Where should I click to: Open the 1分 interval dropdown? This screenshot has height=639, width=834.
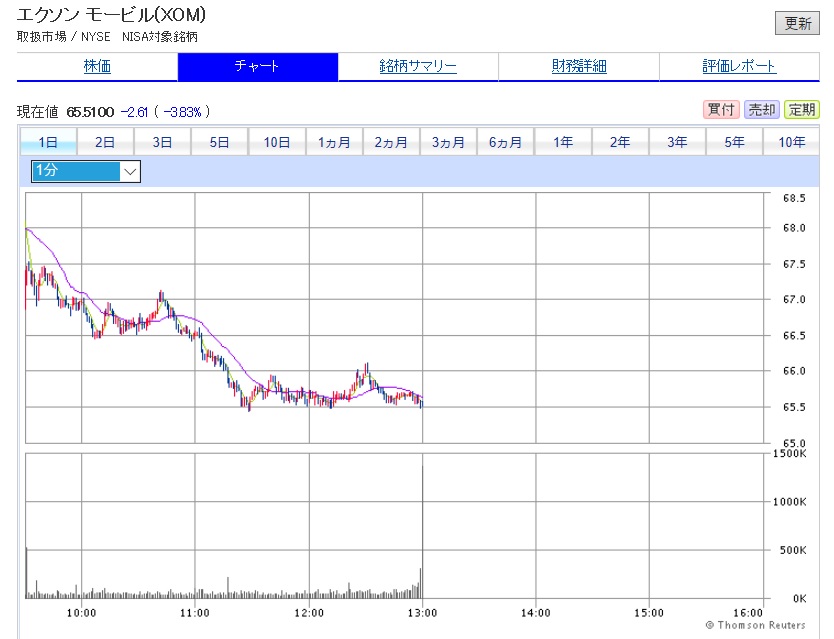coord(86,171)
